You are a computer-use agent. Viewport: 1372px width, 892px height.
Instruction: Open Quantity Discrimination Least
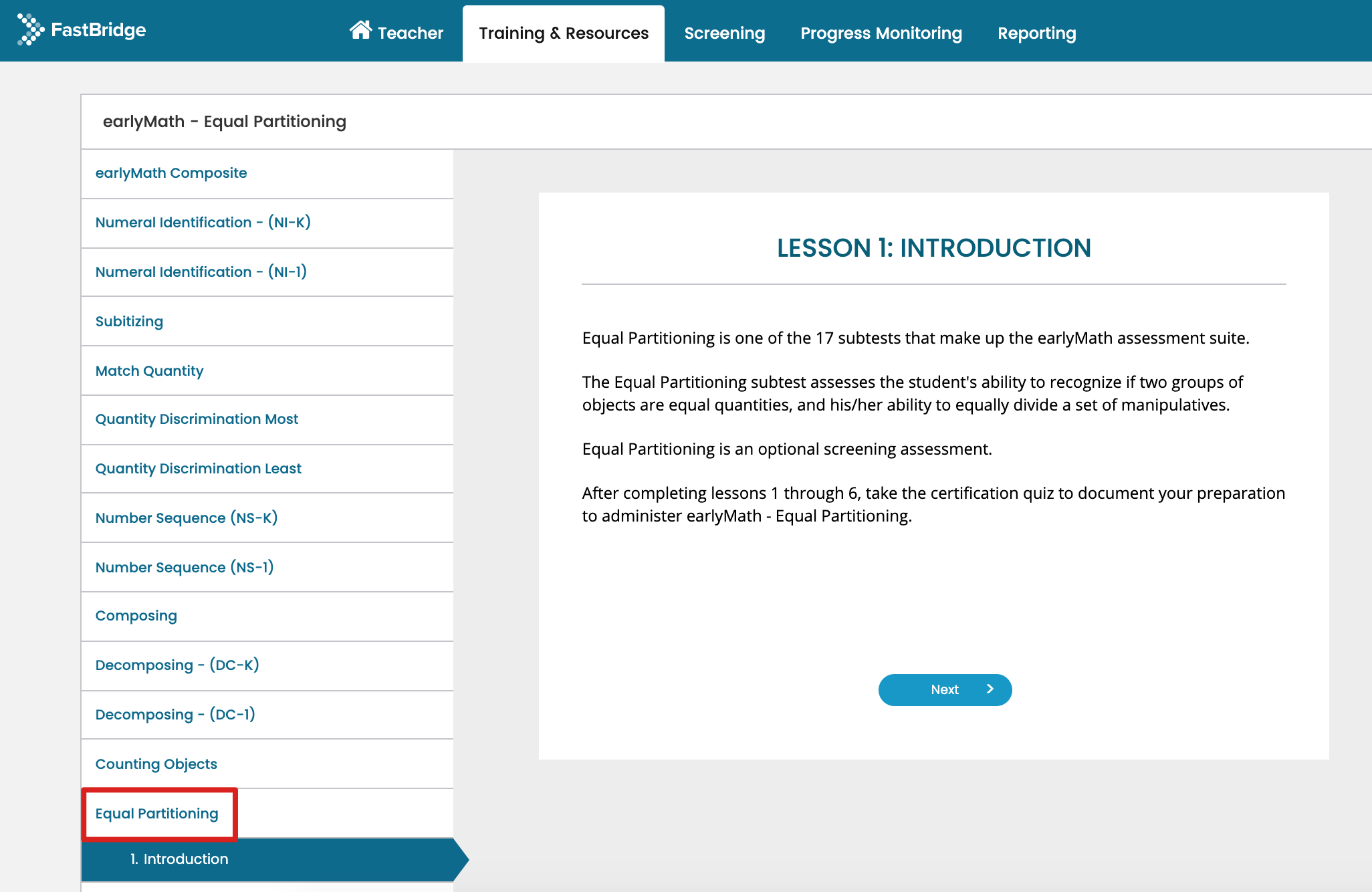(267, 469)
